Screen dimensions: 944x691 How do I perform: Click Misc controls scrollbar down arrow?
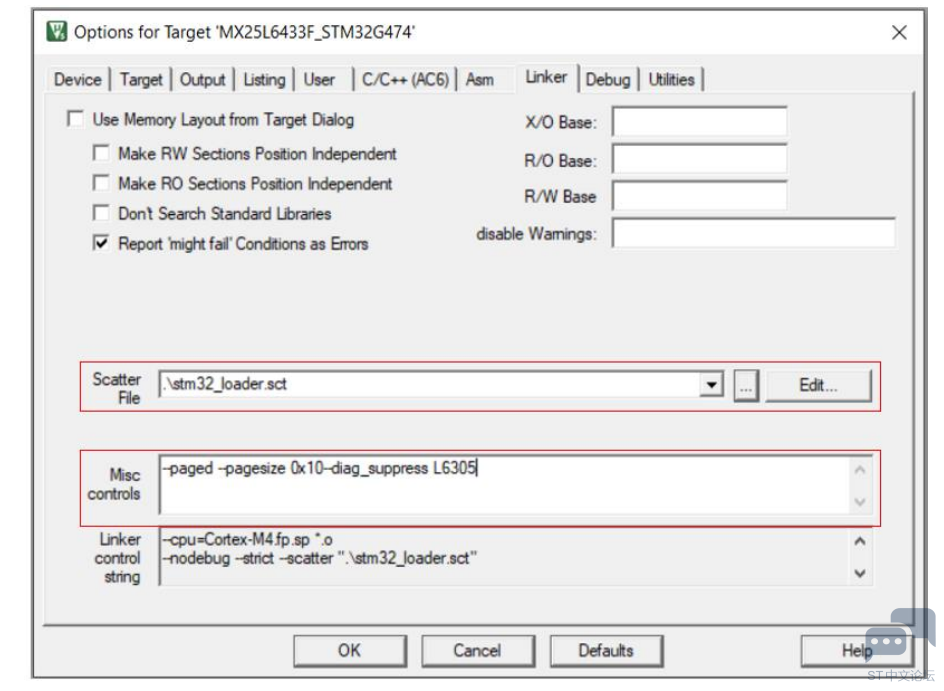860,501
